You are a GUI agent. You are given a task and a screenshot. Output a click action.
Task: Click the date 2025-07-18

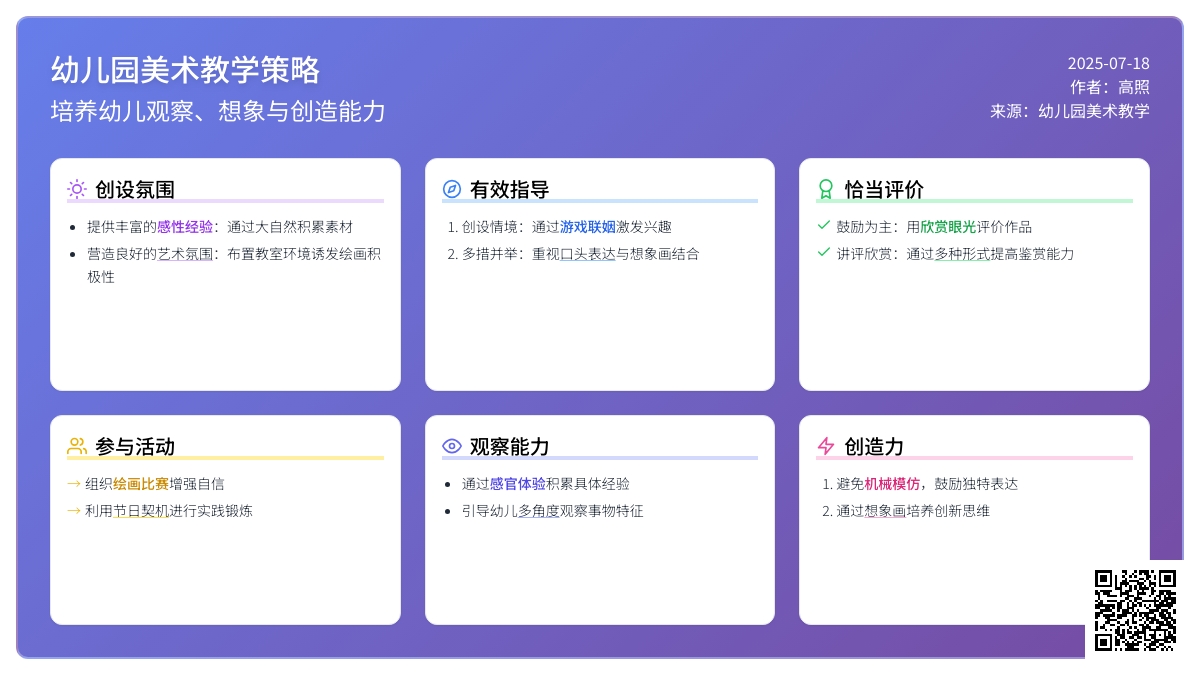(x=1109, y=63)
